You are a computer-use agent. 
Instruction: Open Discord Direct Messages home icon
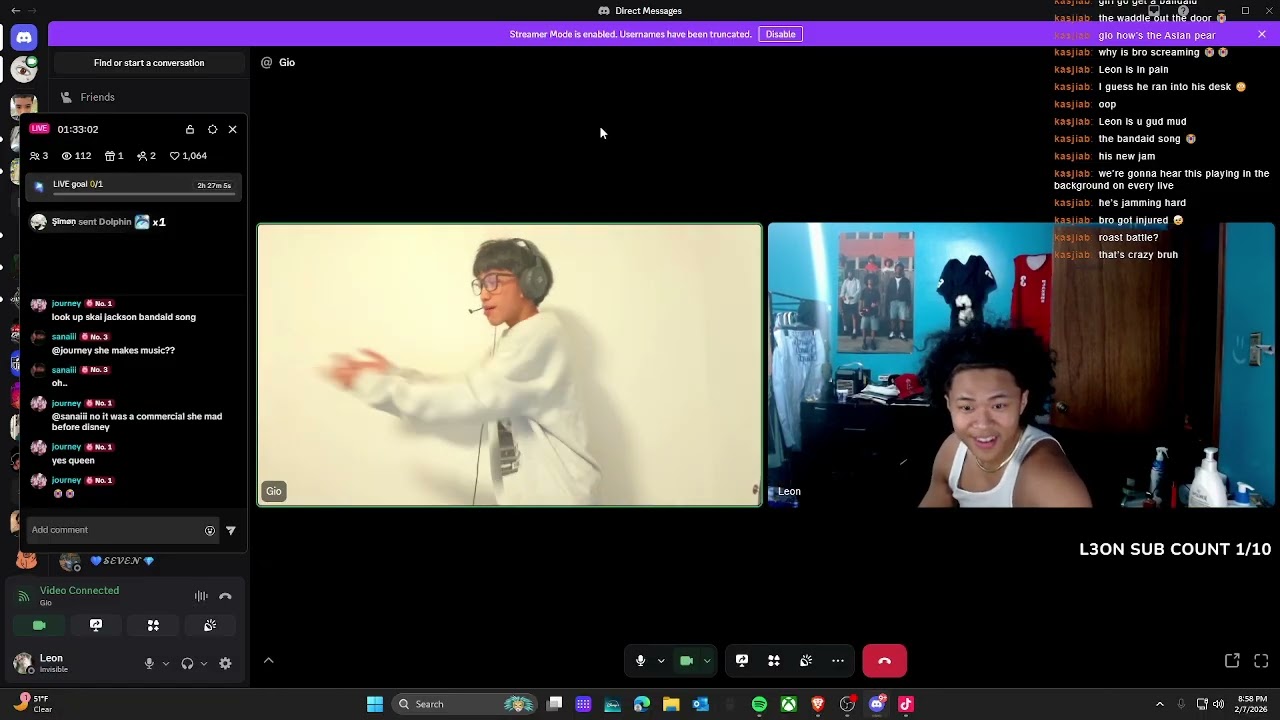(x=24, y=37)
